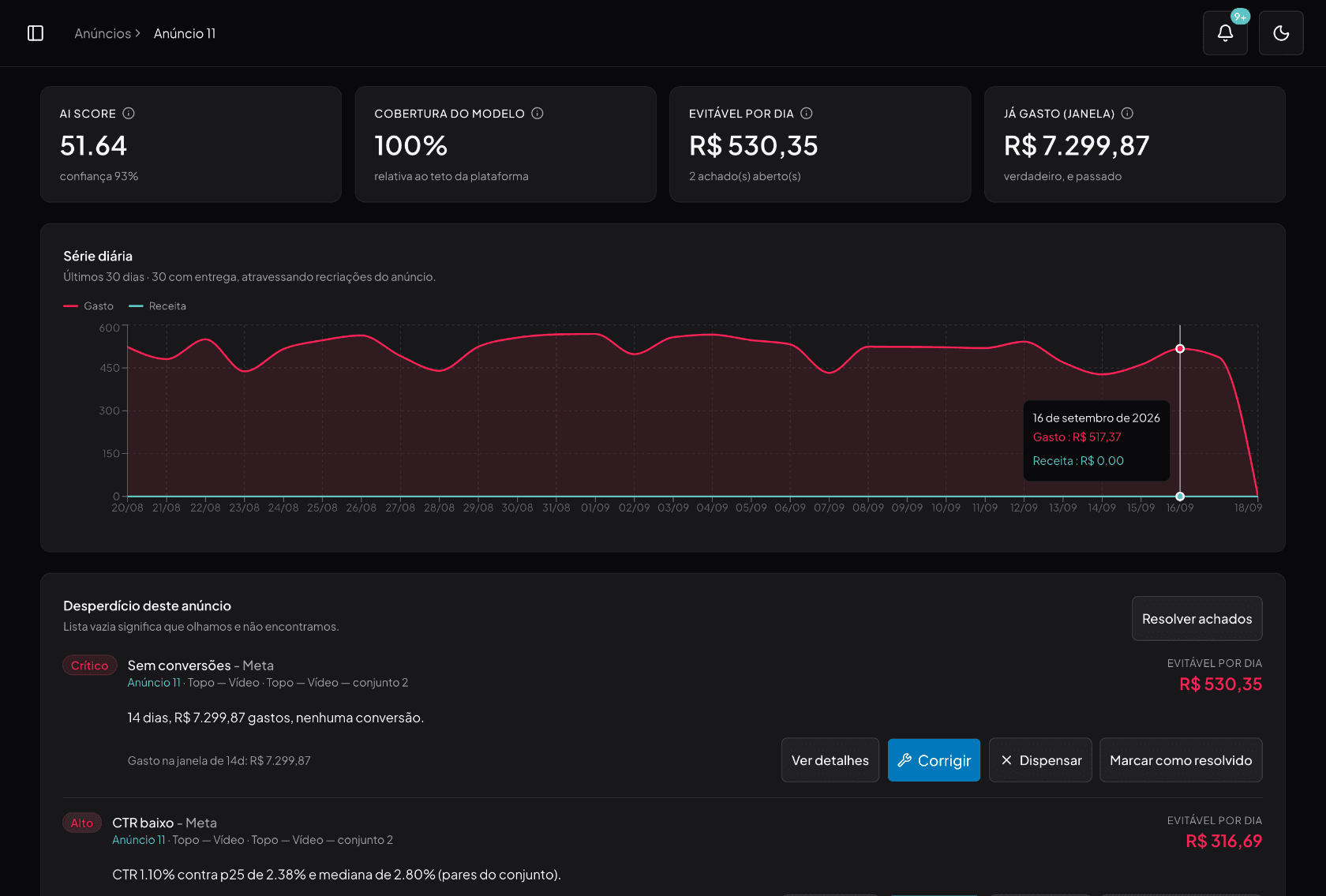This screenshot has height=896, width=1326.
Task: Click the 01/09 date label on axis
Action: click(x=595, y=508)
